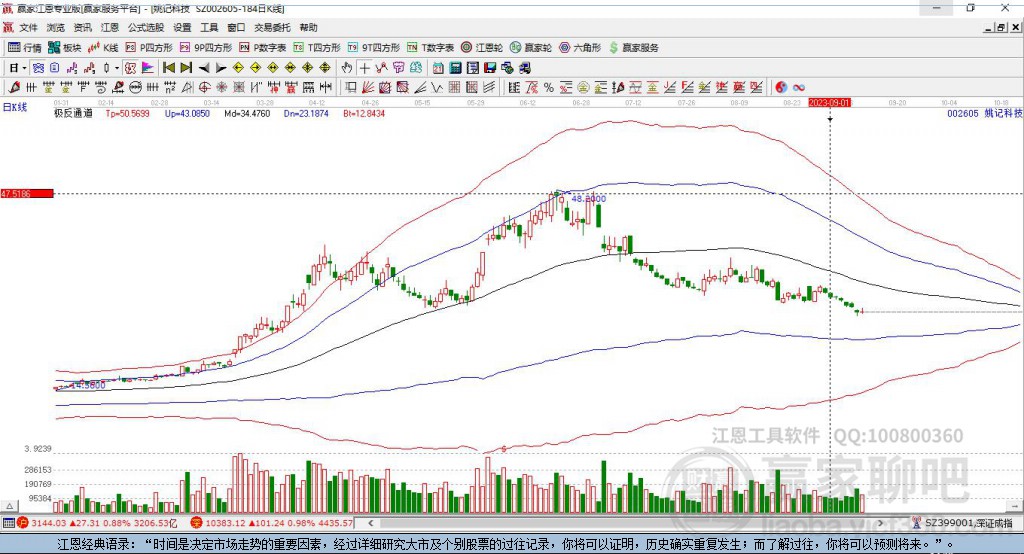Select the red fan lines tool
Image resolution: width=1024 pixels, height=554 pixels.
click(x=368, y=88)
